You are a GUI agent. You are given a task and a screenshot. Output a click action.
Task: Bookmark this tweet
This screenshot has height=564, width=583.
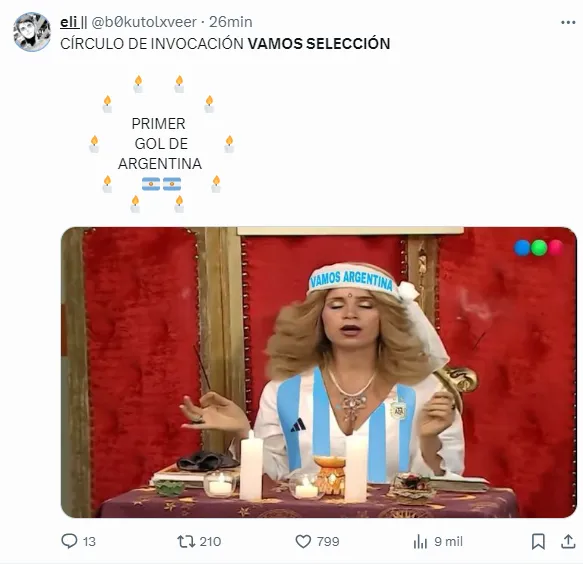point(538,541)
